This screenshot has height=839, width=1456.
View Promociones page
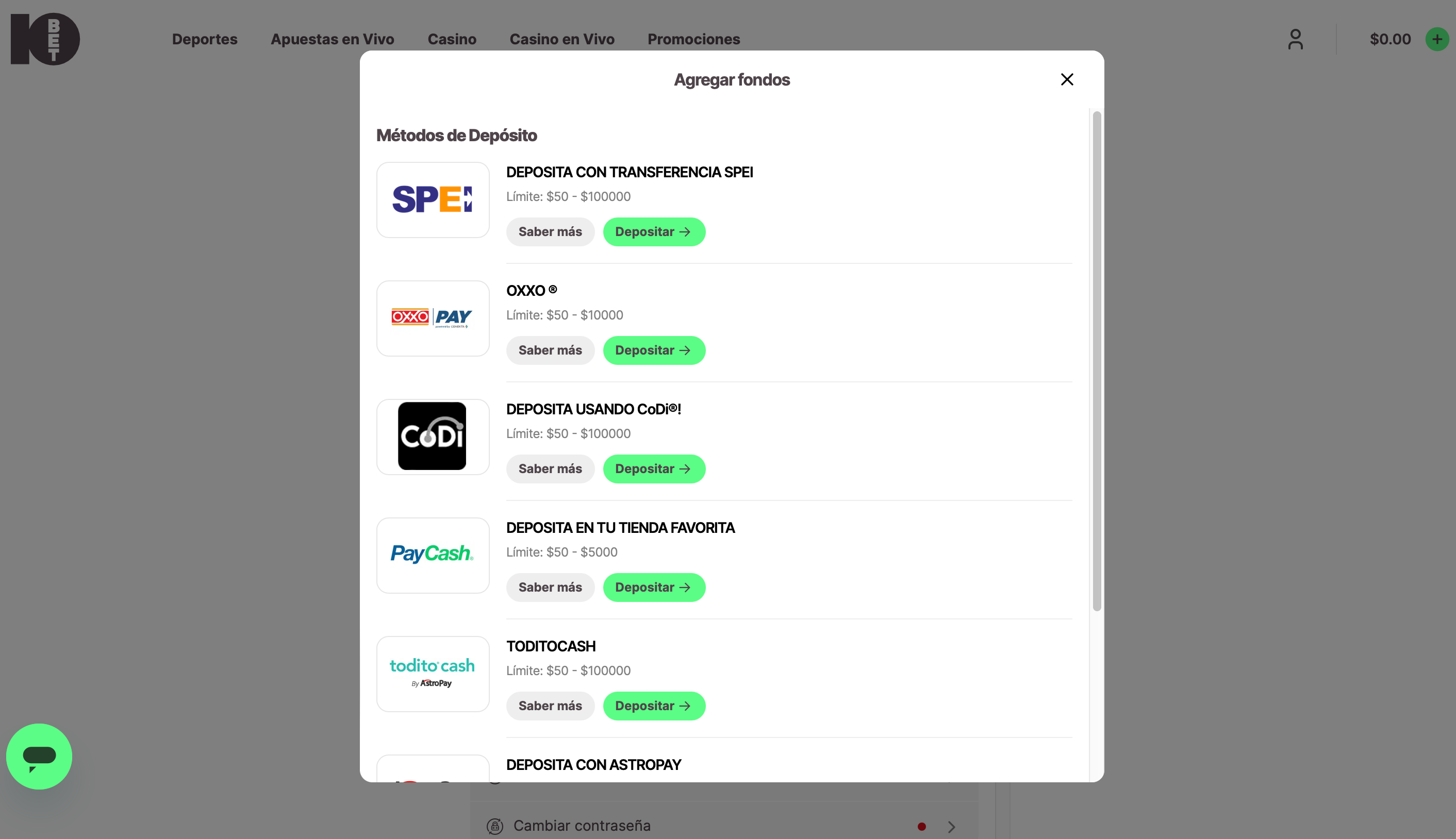(694, 39)
